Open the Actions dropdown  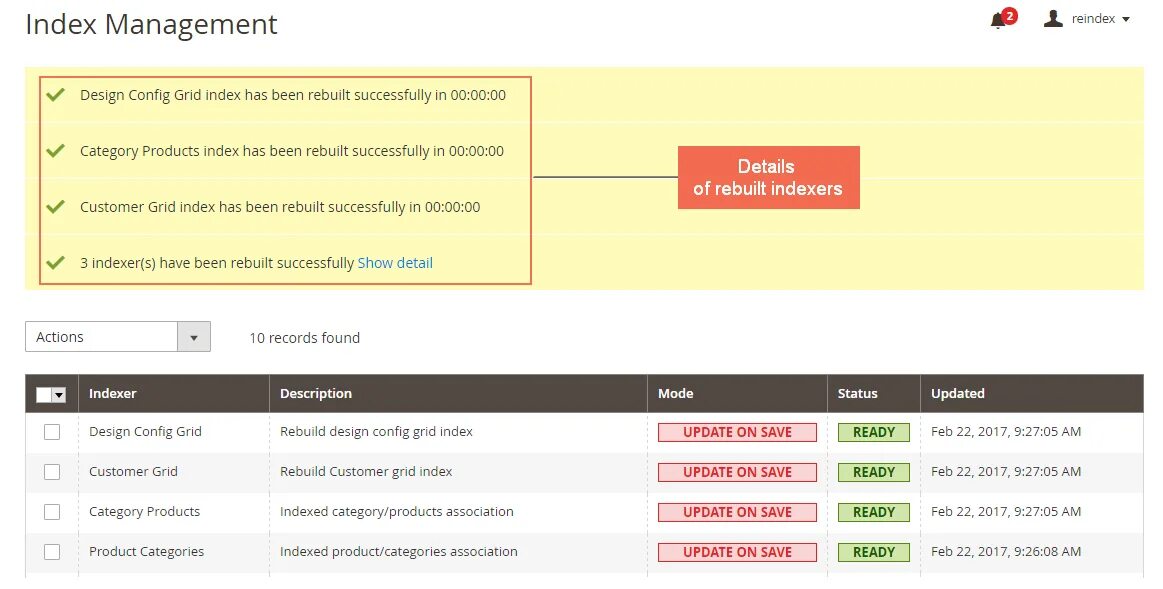click(118, 337)
